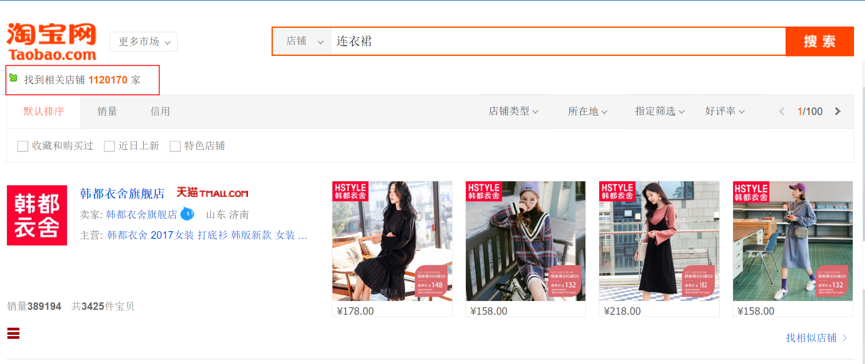Open the 韩都衣舍 red shop logo
The image size is (865, 364).
37,215
